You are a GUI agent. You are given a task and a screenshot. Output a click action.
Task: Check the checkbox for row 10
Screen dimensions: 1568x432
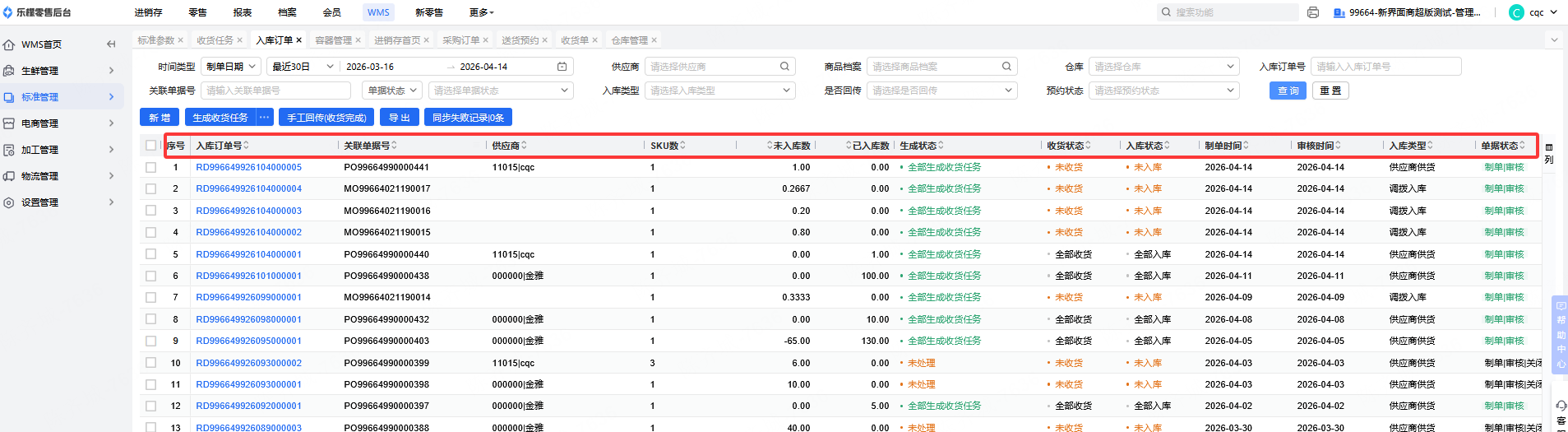click(x=150, y=363)
